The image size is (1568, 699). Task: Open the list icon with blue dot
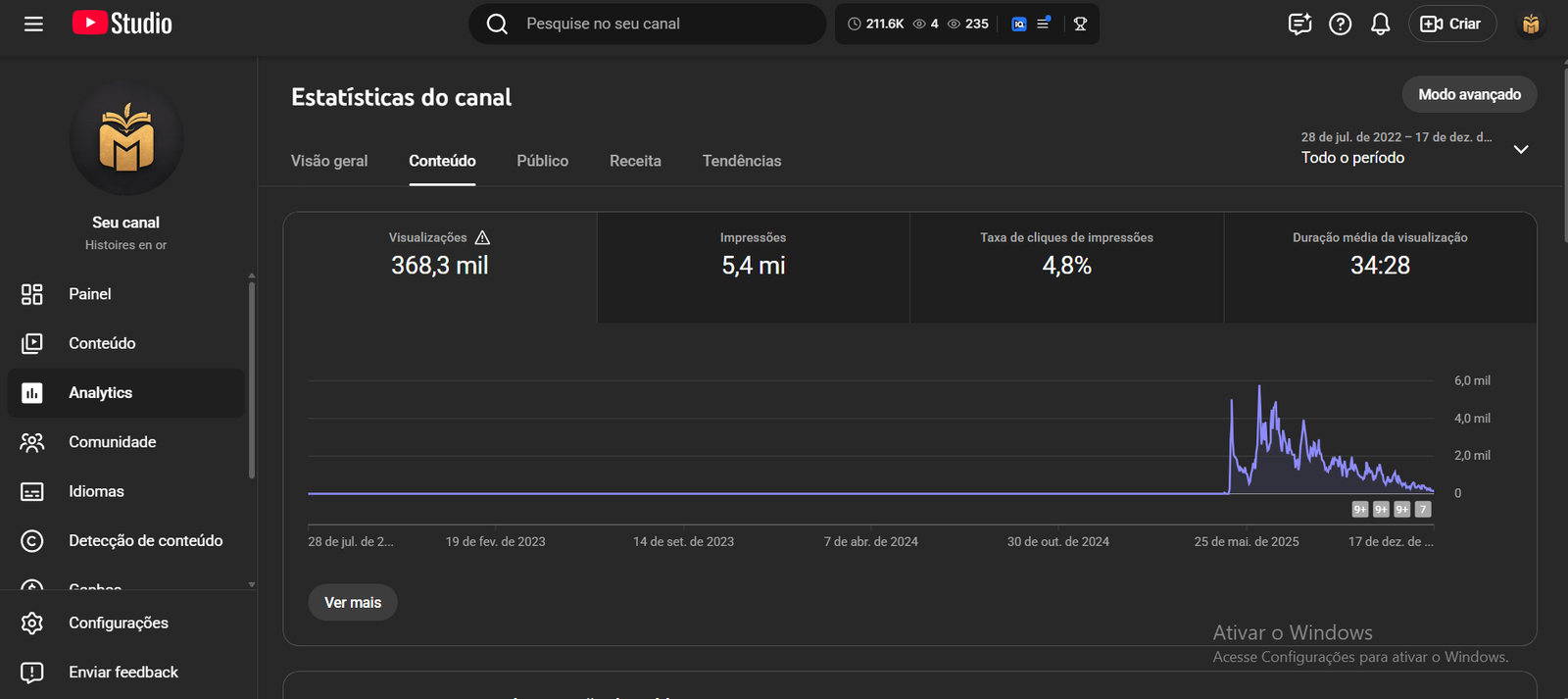pyautogui.click(x=1044, y=24)
